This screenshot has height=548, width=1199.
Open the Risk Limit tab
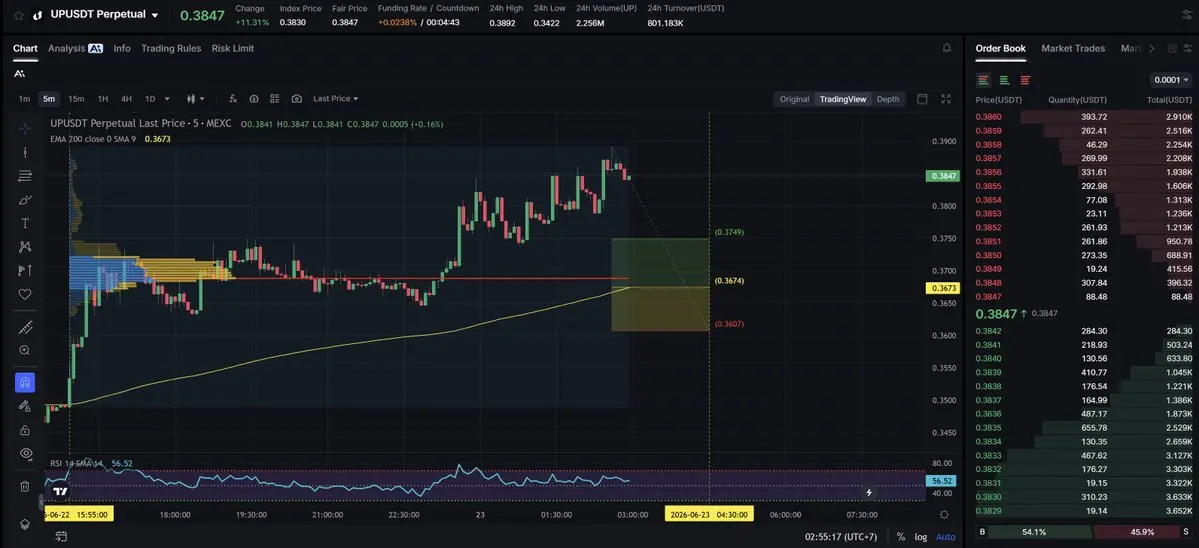coord(232,48)
